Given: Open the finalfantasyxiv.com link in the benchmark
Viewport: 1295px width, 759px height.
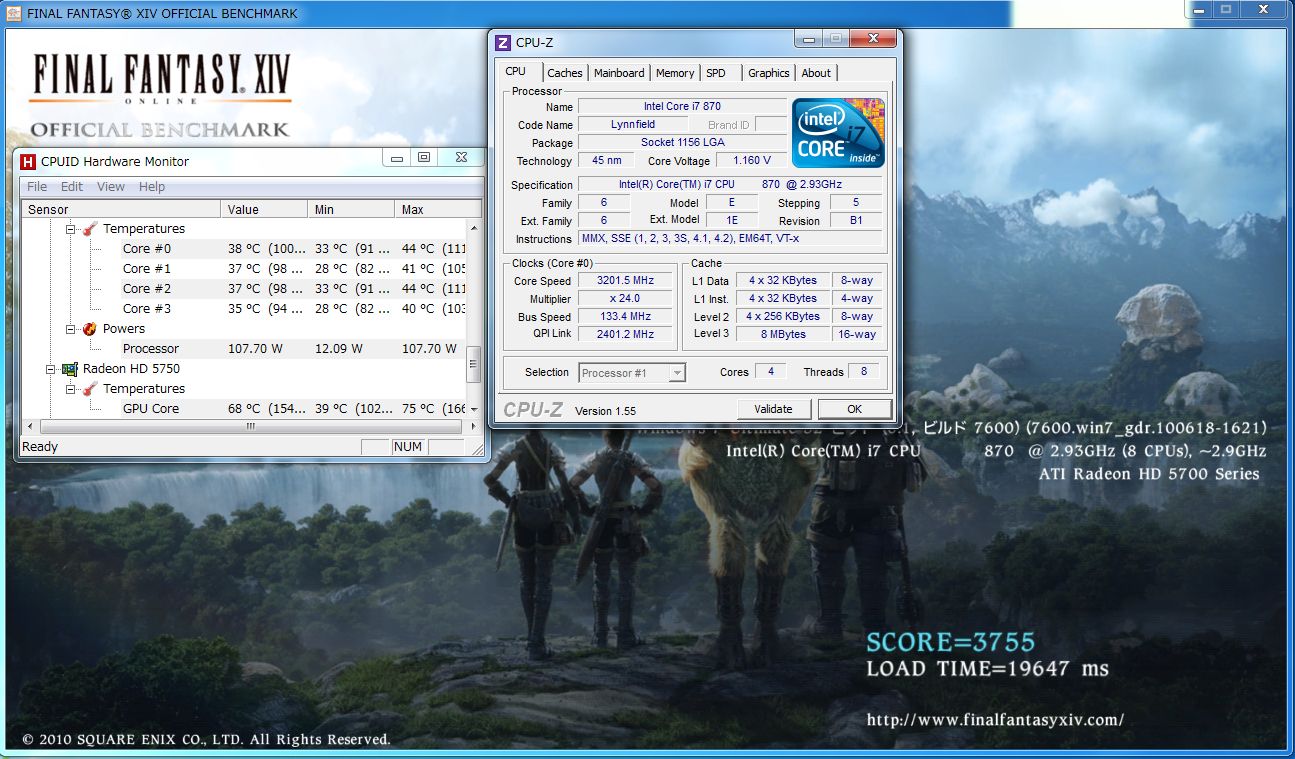Looking at the screenshot, I should [x=995, y=720].
